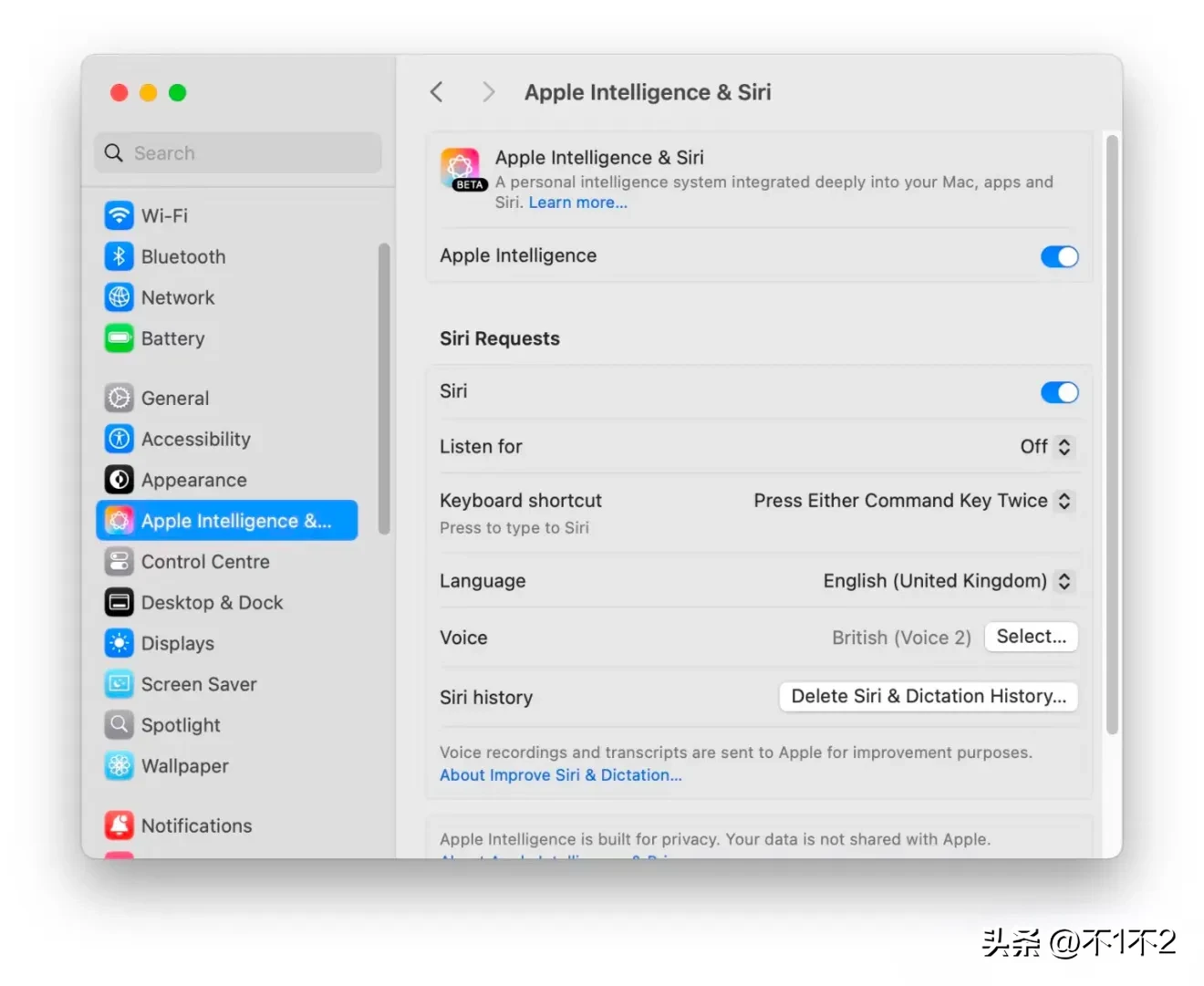Change the Keyboard shortcut popup selection

pyautogui.click(x=913, y=501)
